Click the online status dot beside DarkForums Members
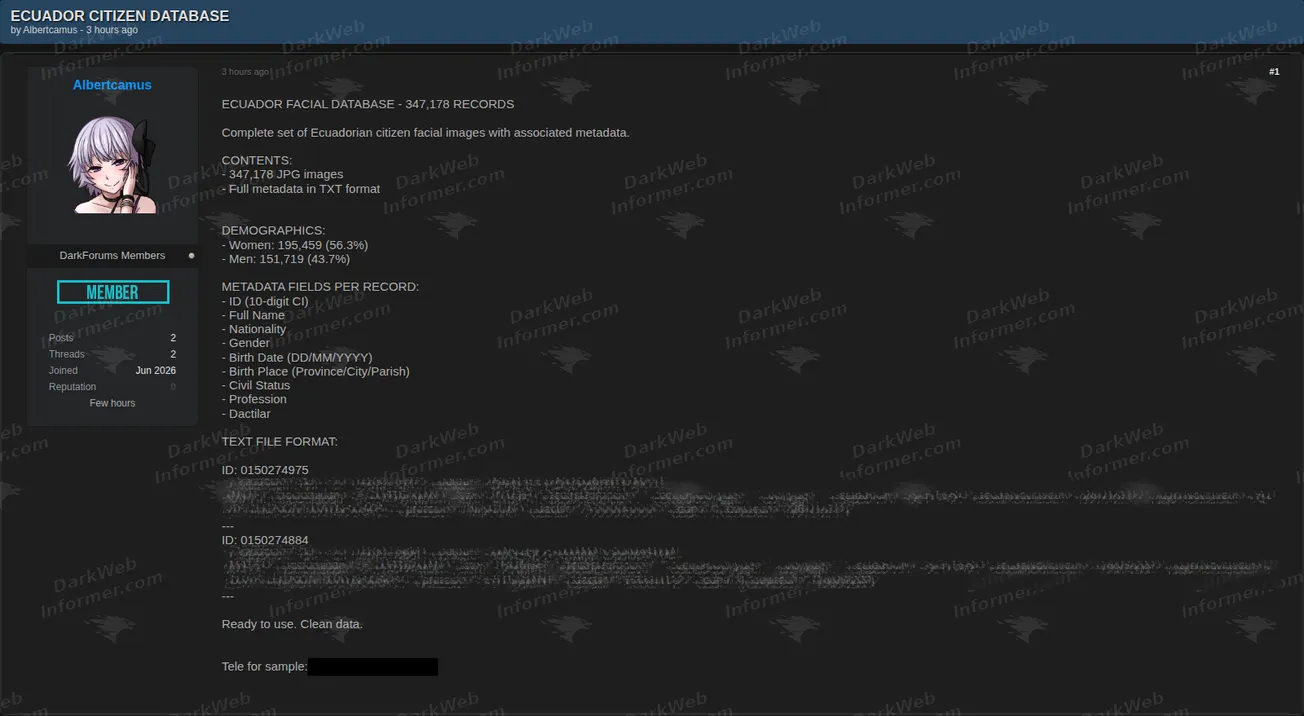1304x716 pixels. tap(192, 256)
